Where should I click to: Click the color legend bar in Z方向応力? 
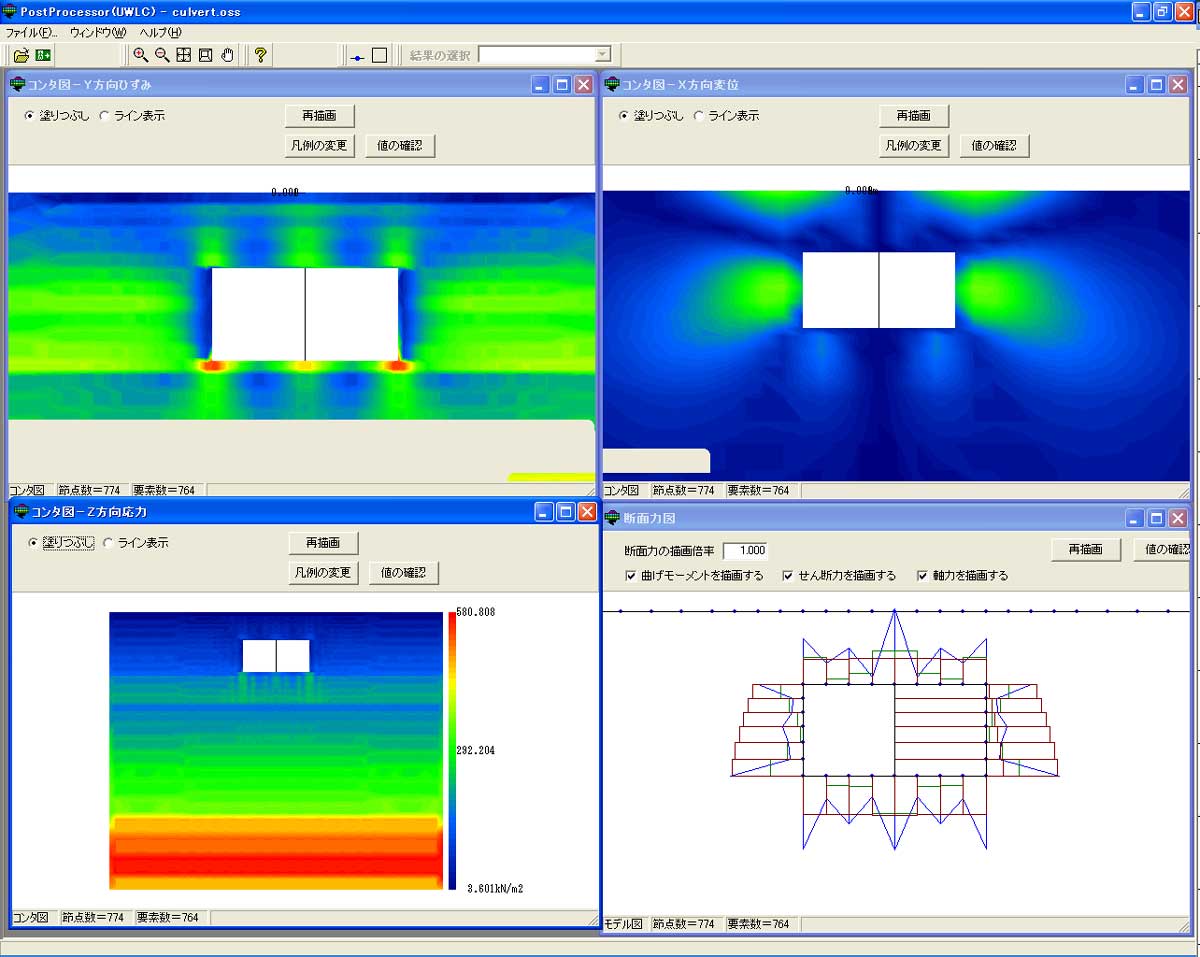click(452, 750)
